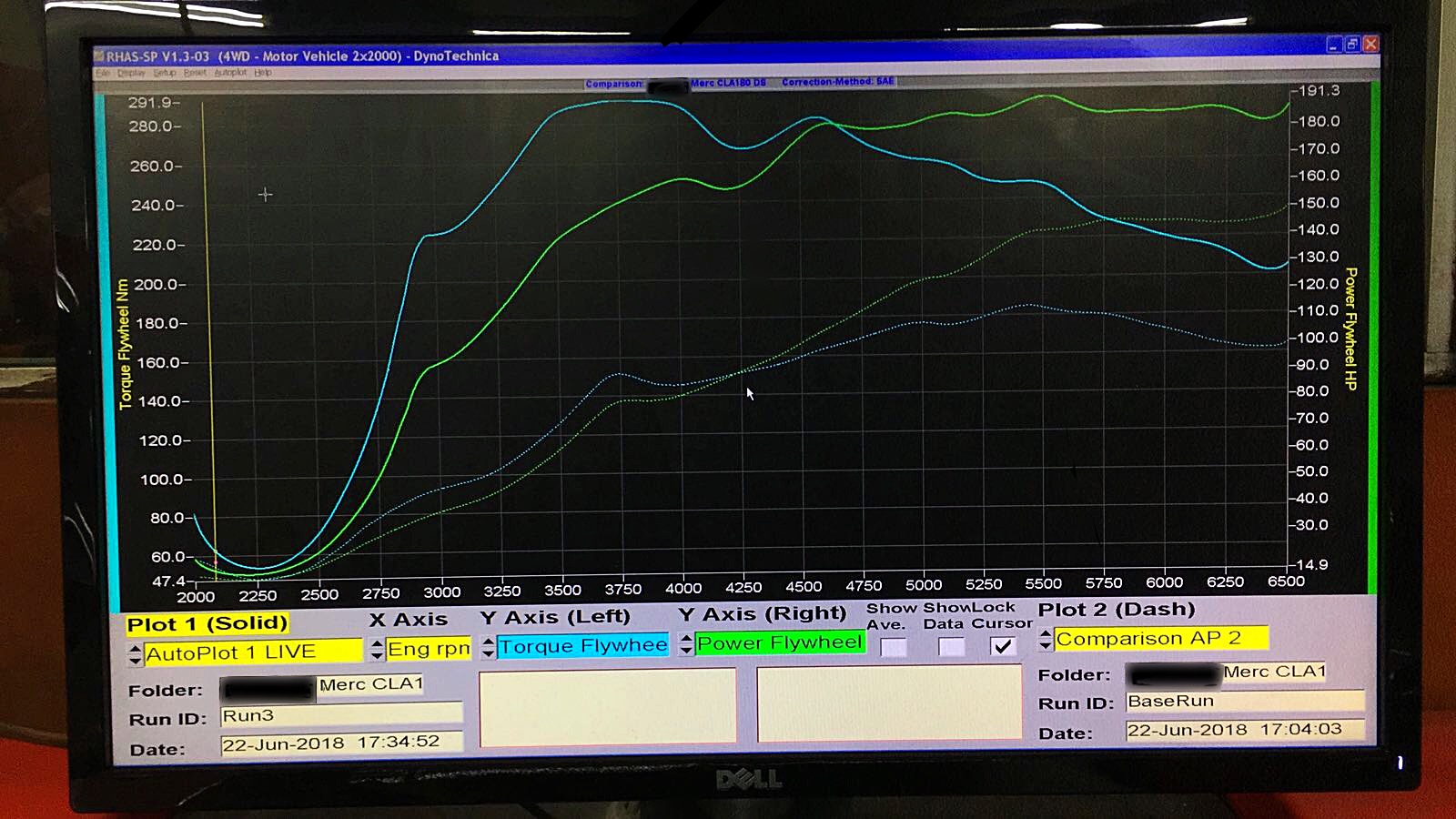Click the Y Axis Right Power Flywheel stepper arrows
This screenshot has width=1456, height=819.
pyautogui.click(x=686, y=644)
